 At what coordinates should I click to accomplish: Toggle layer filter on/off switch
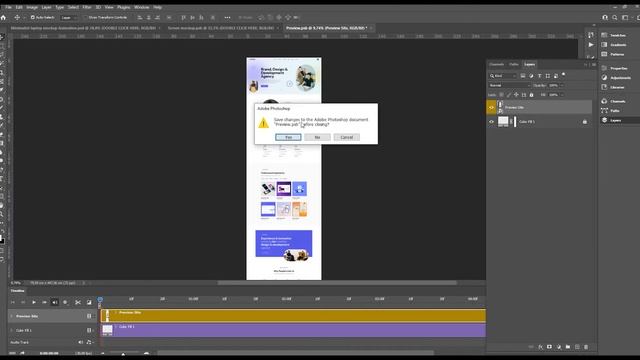pos(564,75)
